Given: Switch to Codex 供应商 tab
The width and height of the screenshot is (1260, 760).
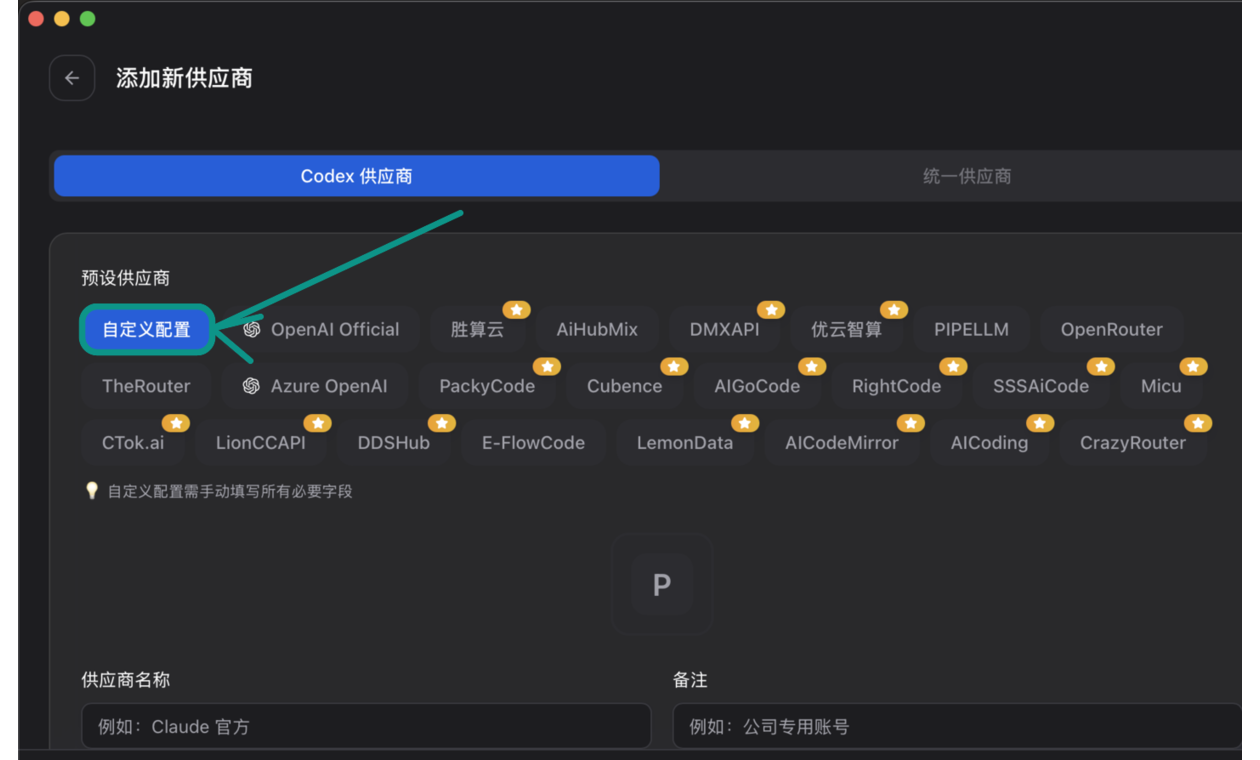Looking at the screenshot, I should pos(357,176).
